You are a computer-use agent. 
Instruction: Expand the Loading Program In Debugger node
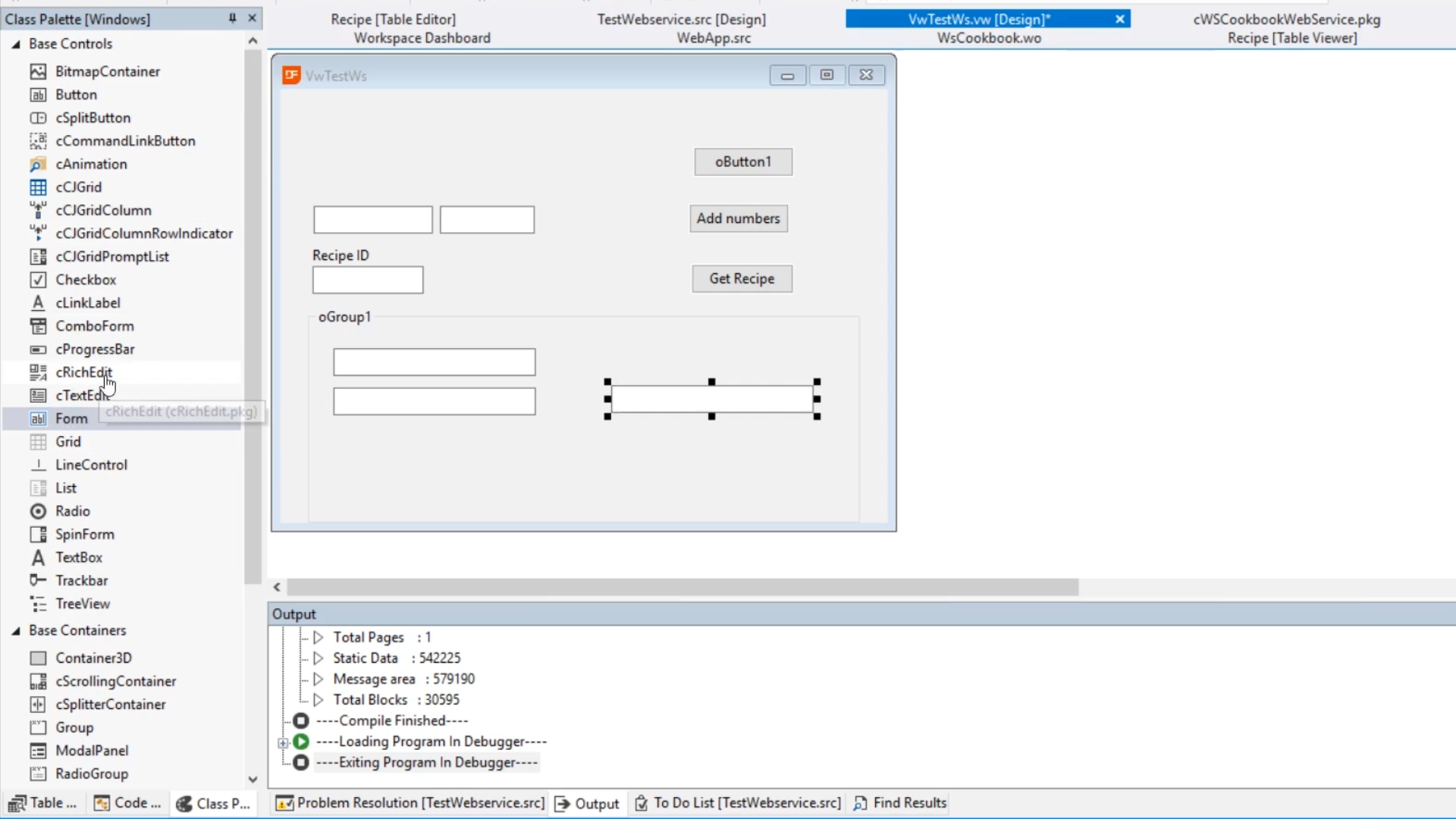[283, 742]
